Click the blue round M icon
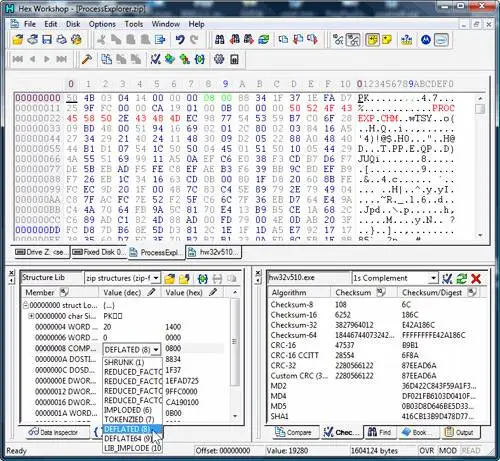 coord(426,40)
